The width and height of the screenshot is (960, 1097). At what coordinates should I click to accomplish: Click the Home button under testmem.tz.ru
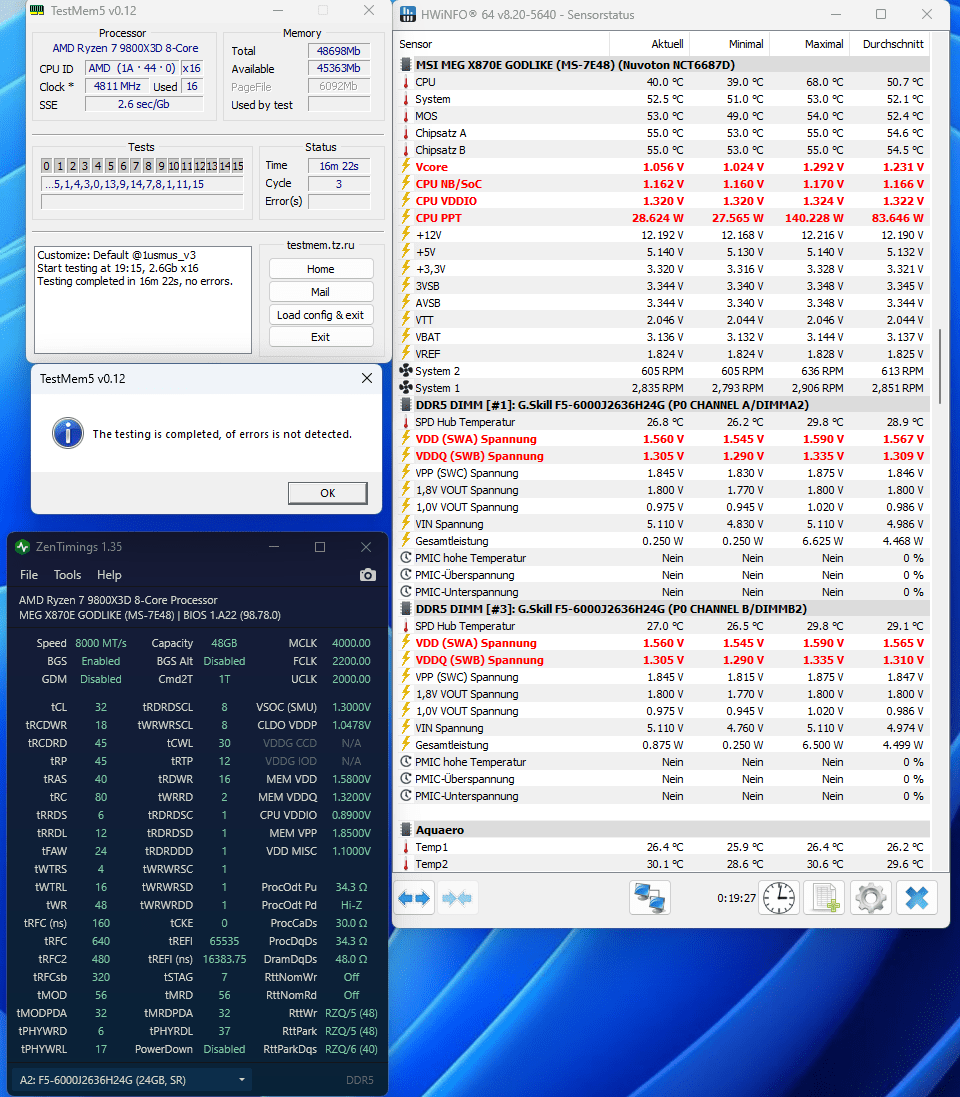tap(320, 268)
